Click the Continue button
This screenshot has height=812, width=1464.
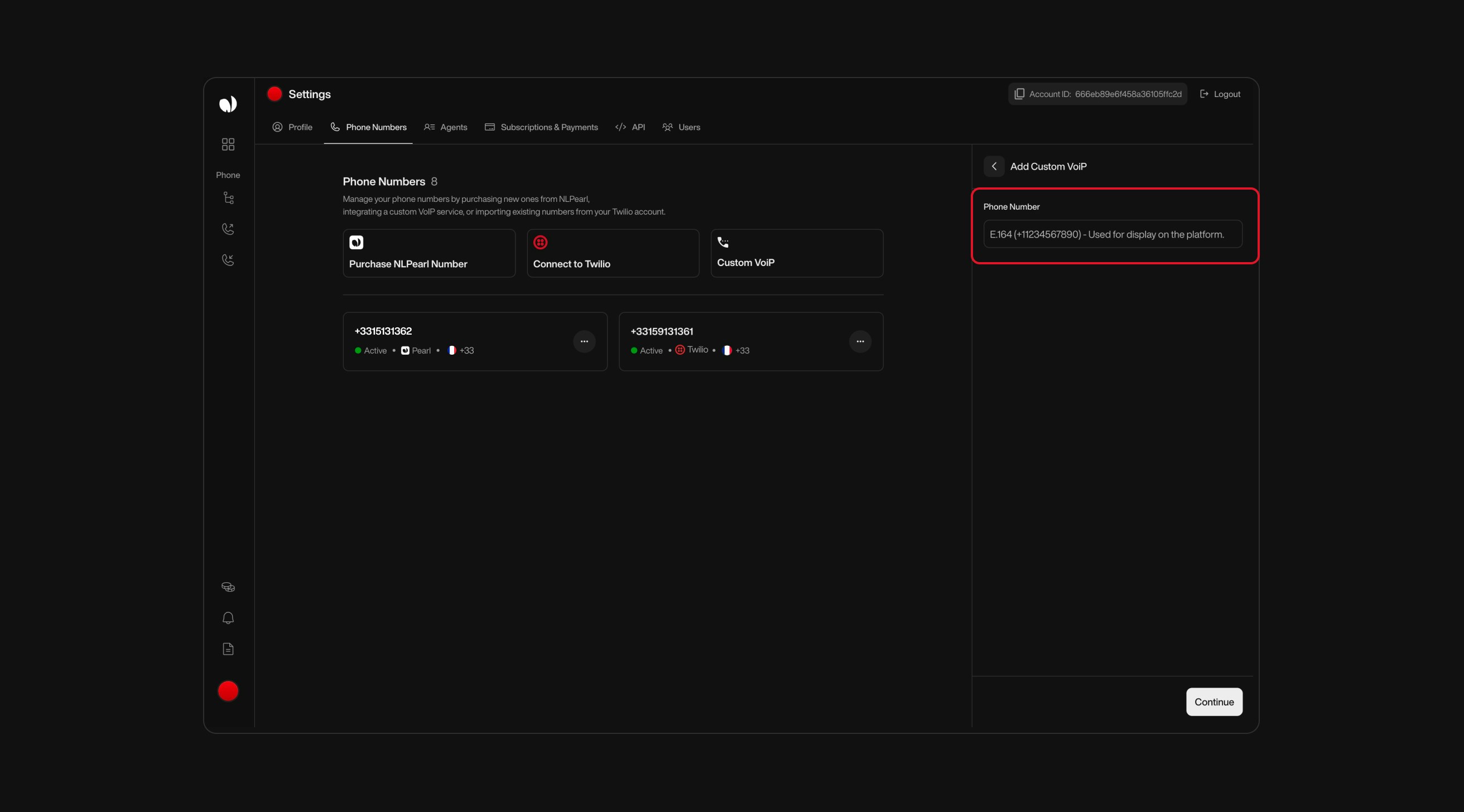point(1213,702)
